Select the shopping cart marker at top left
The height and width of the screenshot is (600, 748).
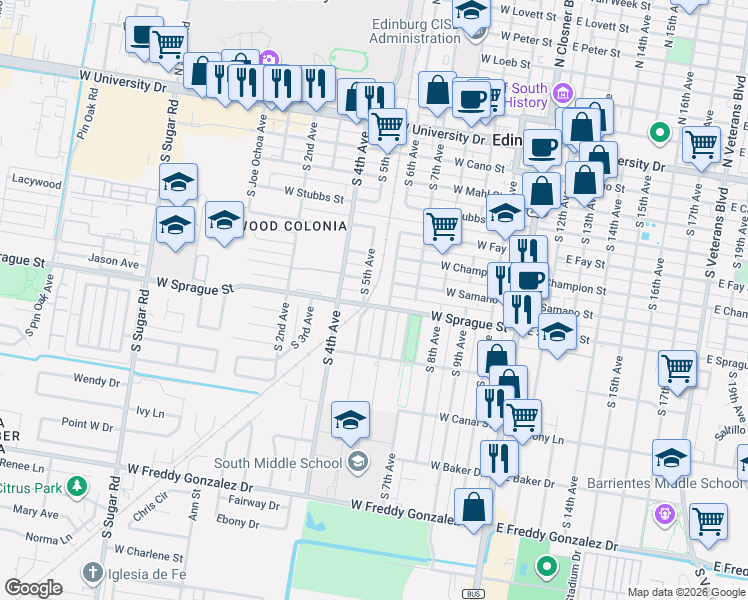tap(168, 46)
